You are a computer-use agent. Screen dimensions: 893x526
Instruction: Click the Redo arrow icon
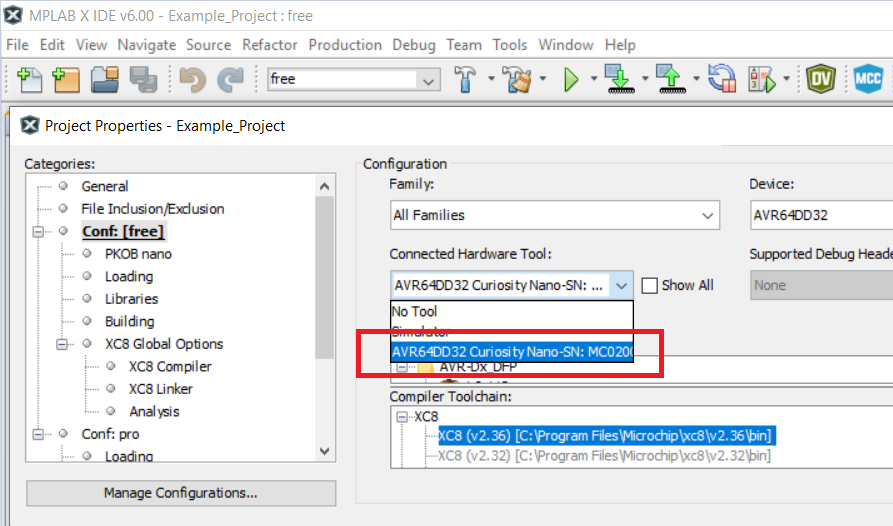click(x=231, y=79)
